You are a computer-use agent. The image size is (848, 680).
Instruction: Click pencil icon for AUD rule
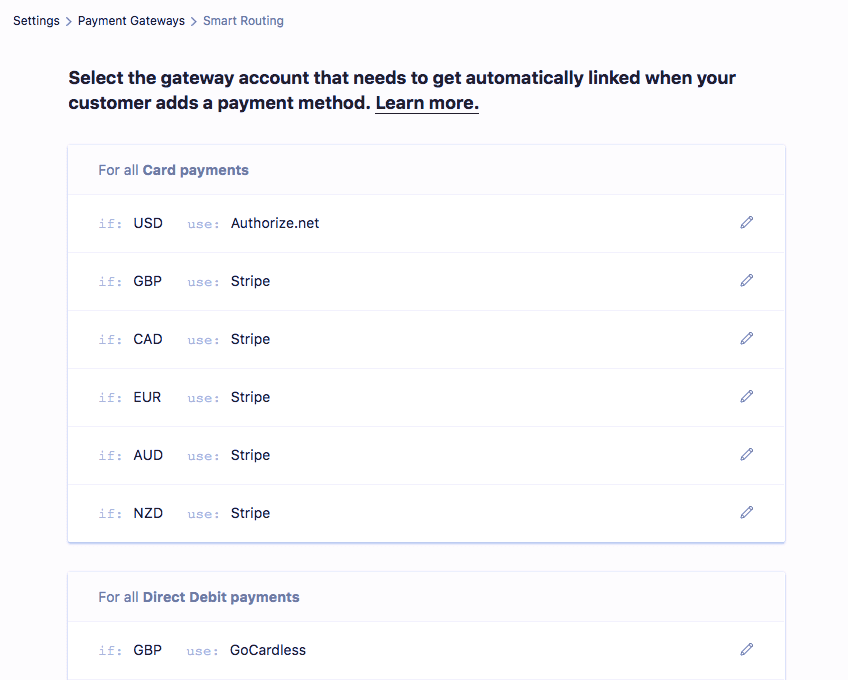coord(746,454)
